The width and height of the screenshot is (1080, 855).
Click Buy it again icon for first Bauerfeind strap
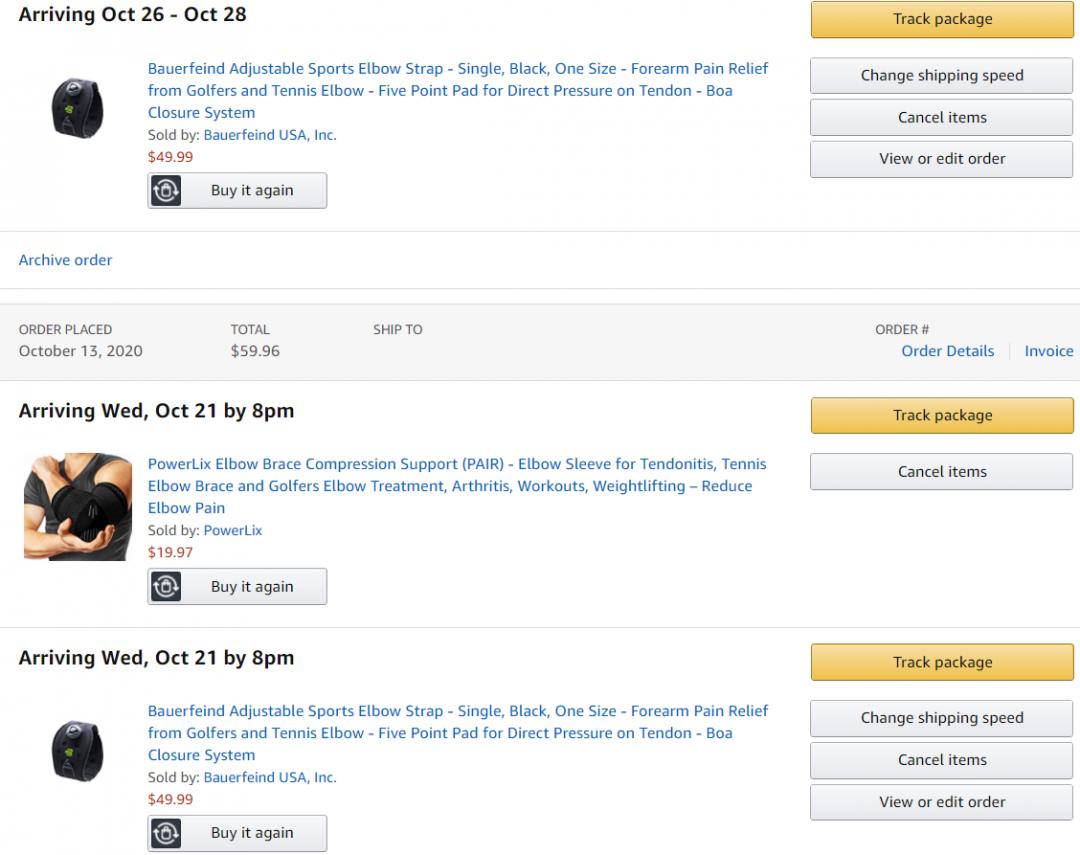point(166,191)
